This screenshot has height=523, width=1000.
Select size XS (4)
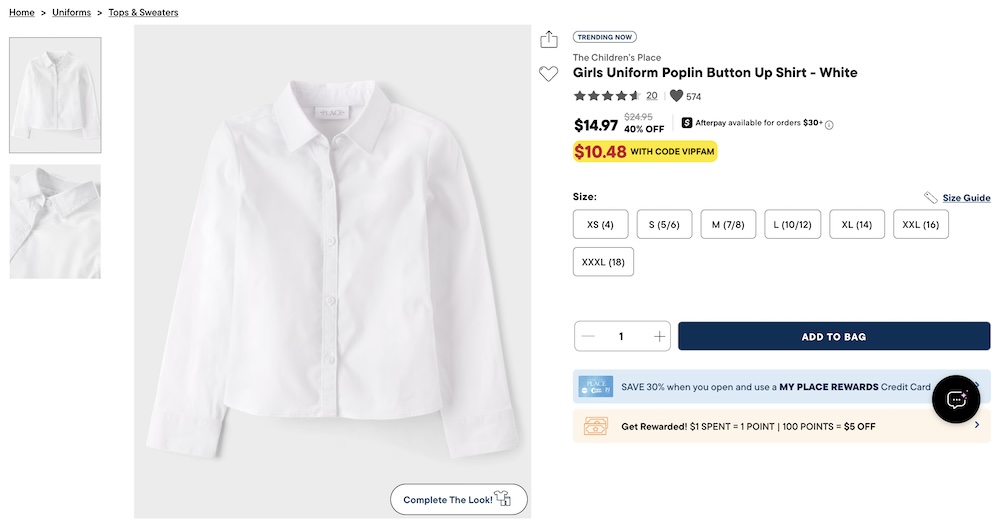point(601,224)
